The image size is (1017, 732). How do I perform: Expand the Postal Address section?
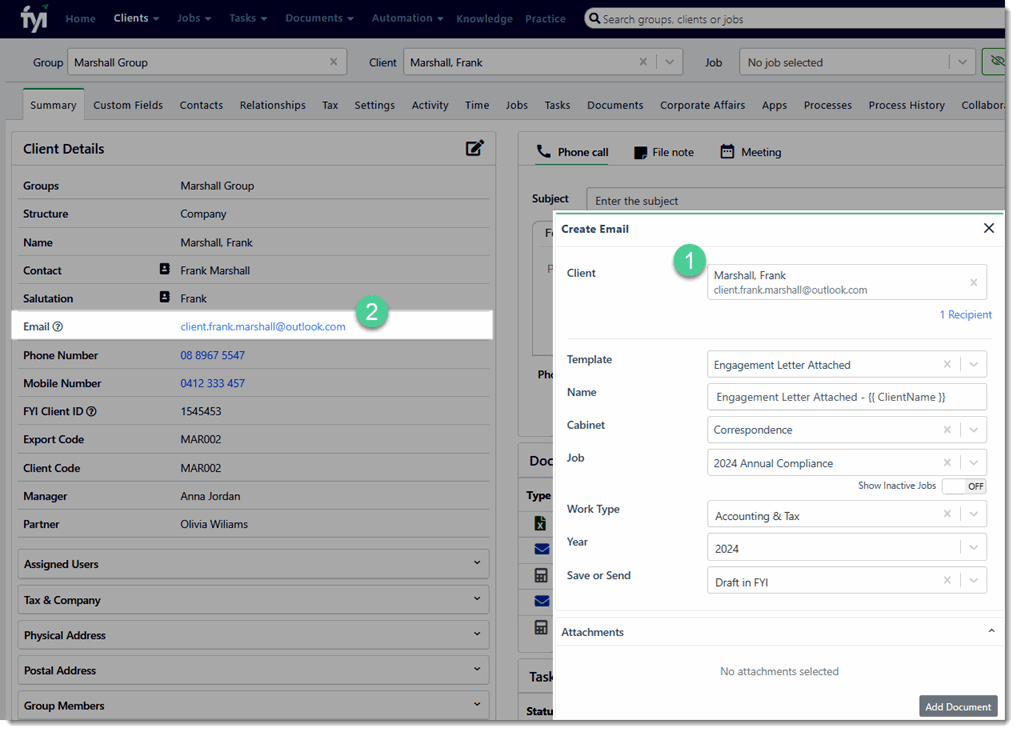point(253,670)
